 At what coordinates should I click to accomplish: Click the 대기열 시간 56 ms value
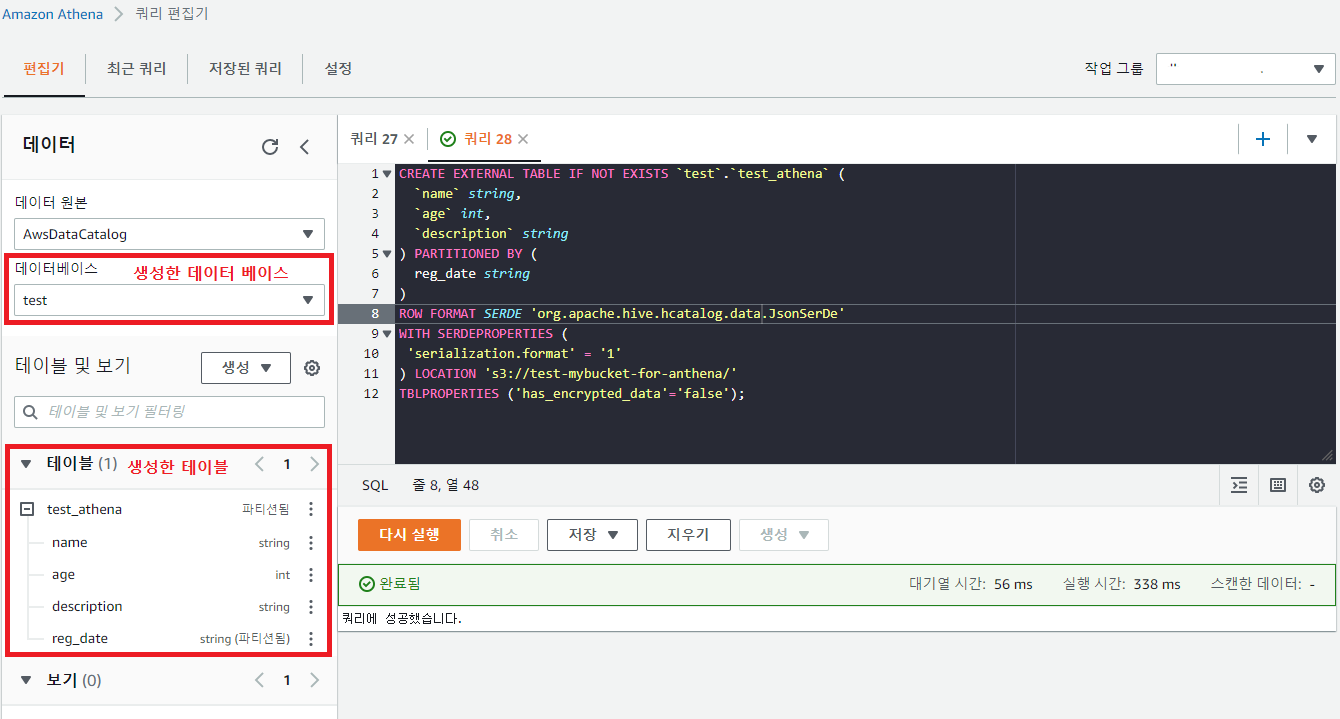pos(1013,584)
